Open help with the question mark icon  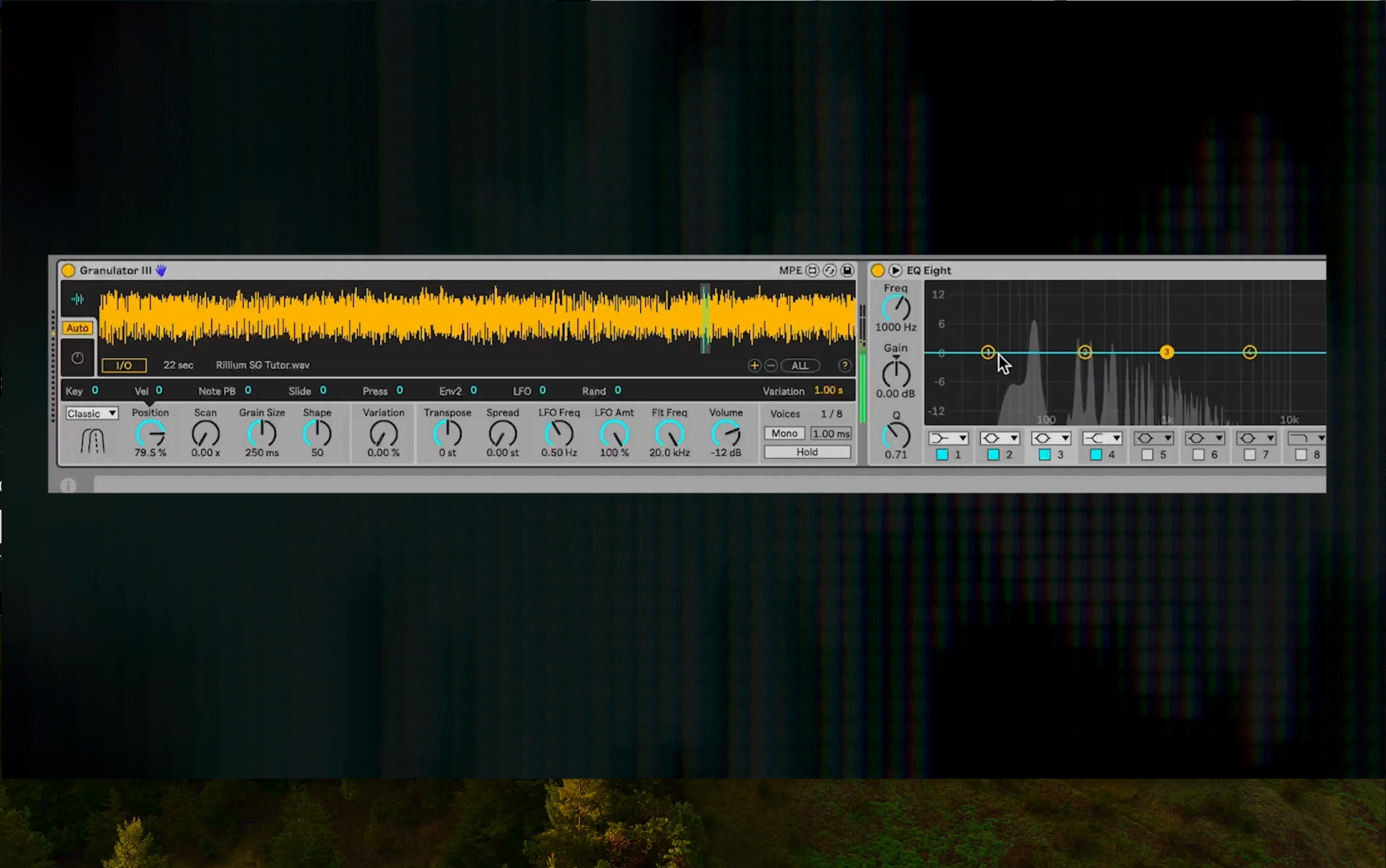845,366
